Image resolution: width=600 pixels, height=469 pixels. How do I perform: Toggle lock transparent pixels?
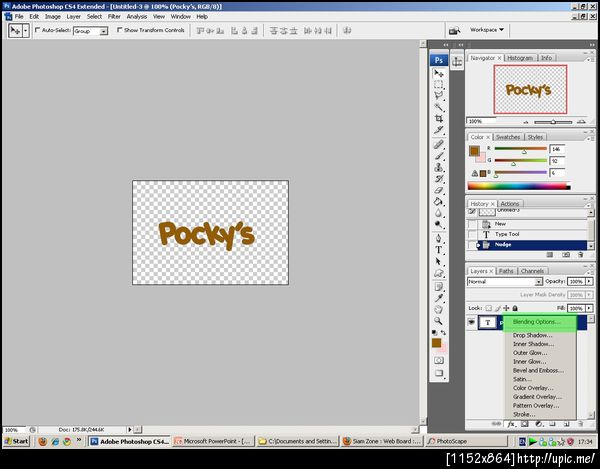click(489, 308)
